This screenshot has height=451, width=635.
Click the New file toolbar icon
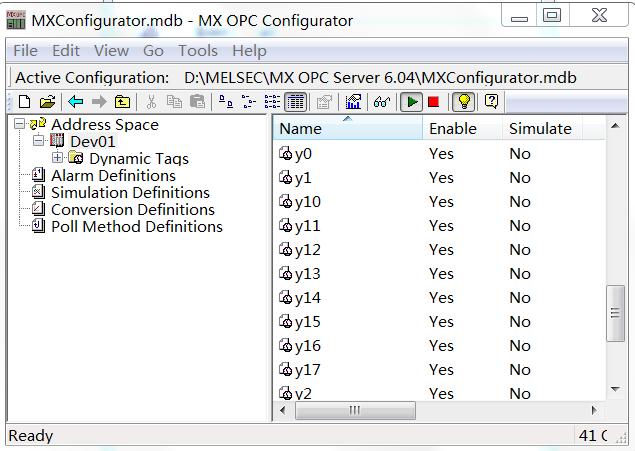point(24,102)
